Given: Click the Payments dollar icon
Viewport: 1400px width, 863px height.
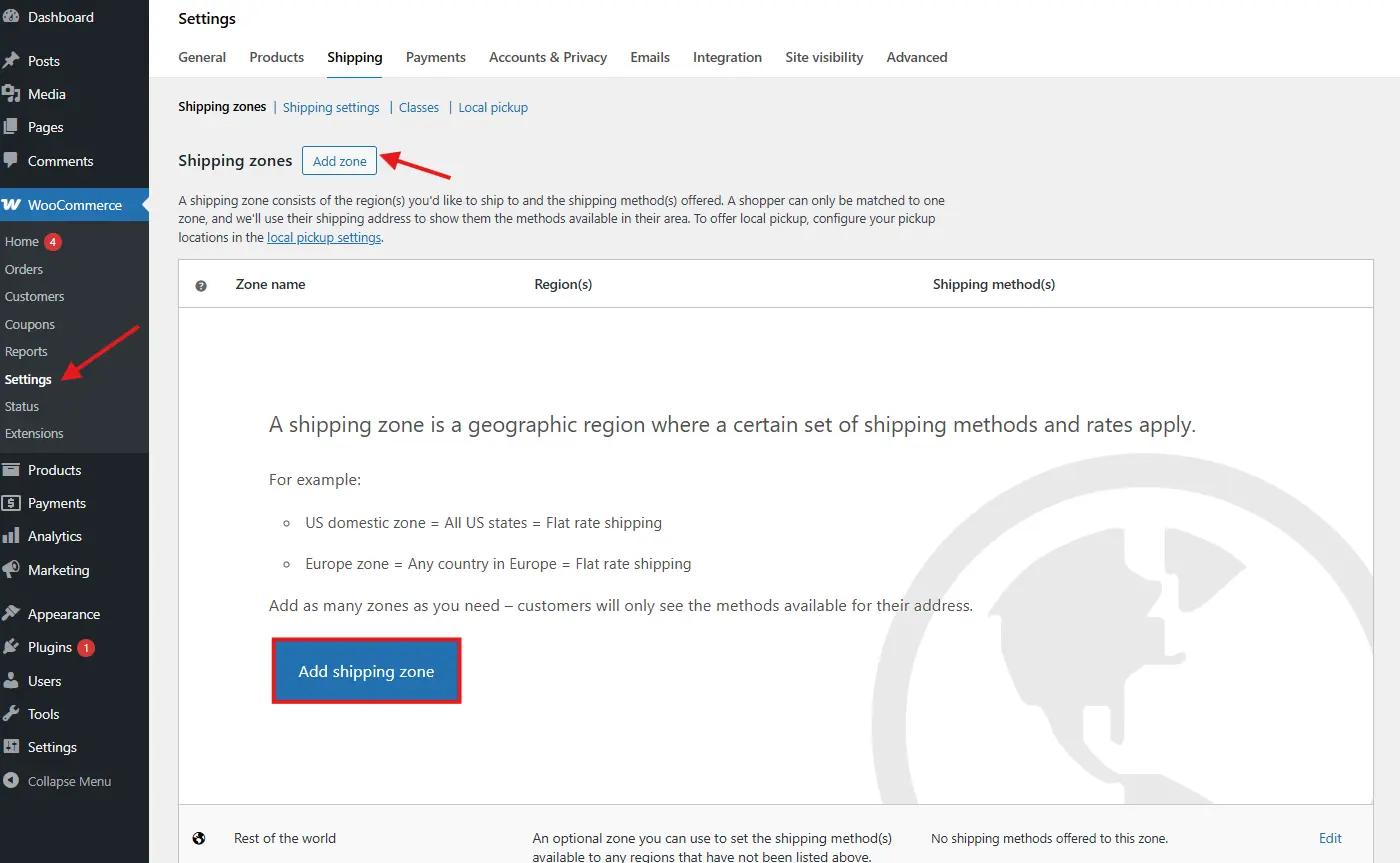Looking at the screenshot, I should tap(11, 503).
